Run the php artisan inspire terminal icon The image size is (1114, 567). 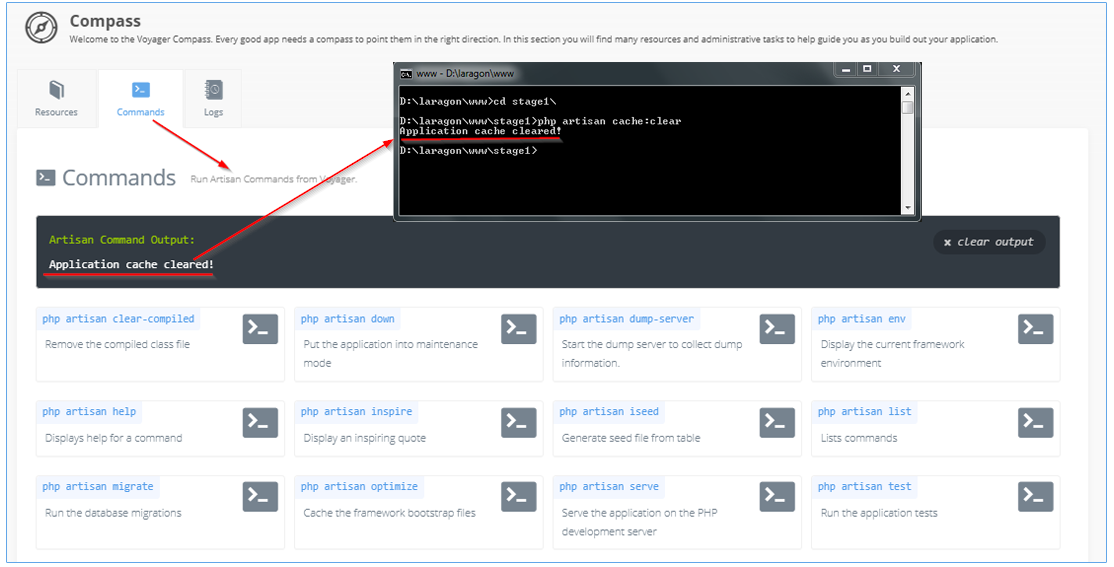click(x=518, y=422)
